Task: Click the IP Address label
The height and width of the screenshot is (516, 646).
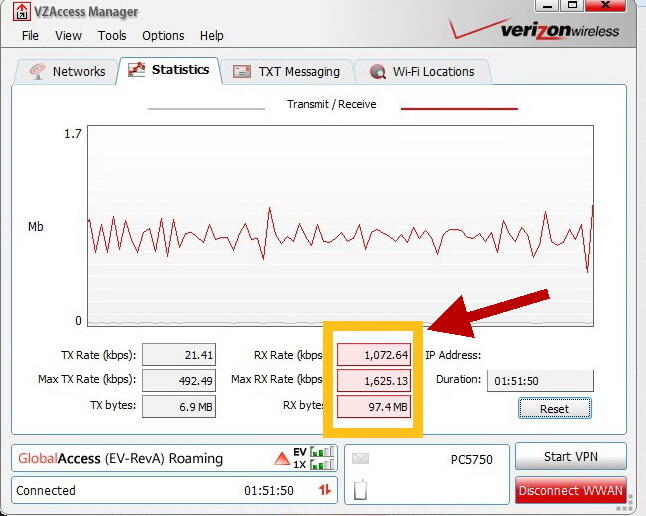Action: (x=453, y=355)
